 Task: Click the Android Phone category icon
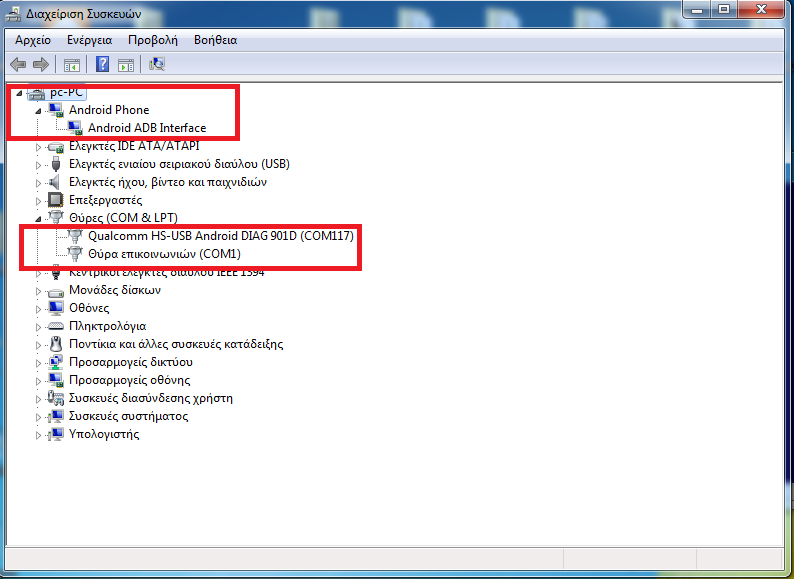pyautogui.click(x=56, y=110)
